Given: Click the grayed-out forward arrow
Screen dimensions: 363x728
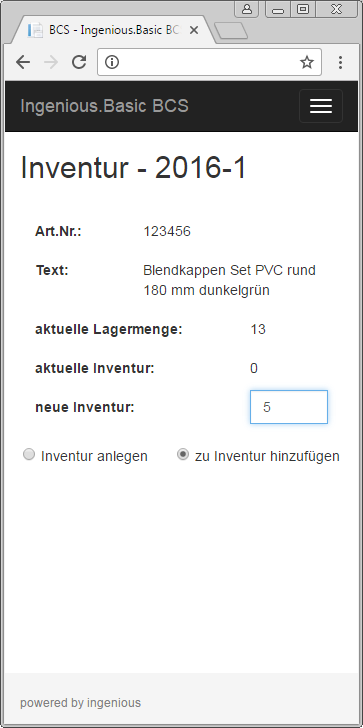Looking at the screenshot, I should tap(51, 62).
